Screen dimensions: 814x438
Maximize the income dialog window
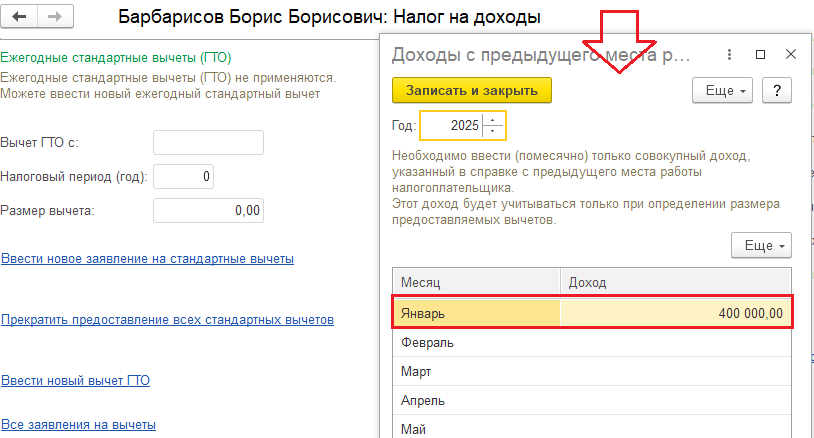pyautogui.click(x=761, y=54)
